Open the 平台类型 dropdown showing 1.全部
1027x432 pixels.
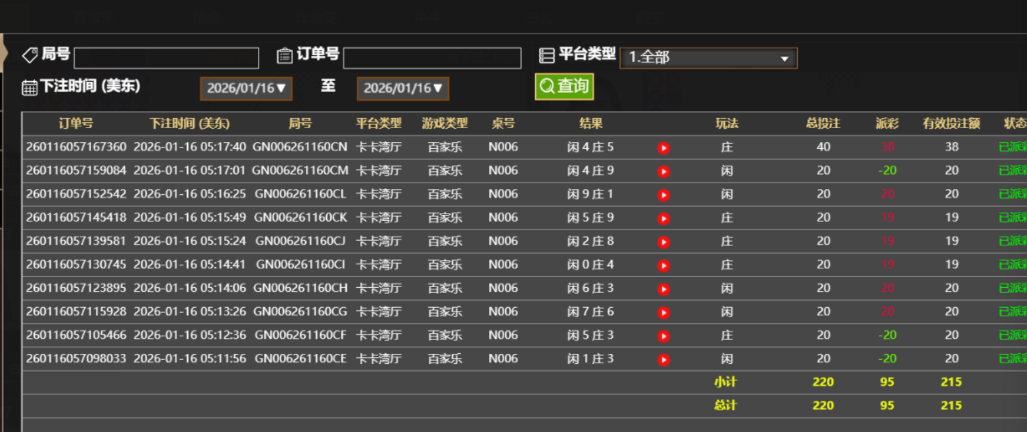[x=708, y=58]
